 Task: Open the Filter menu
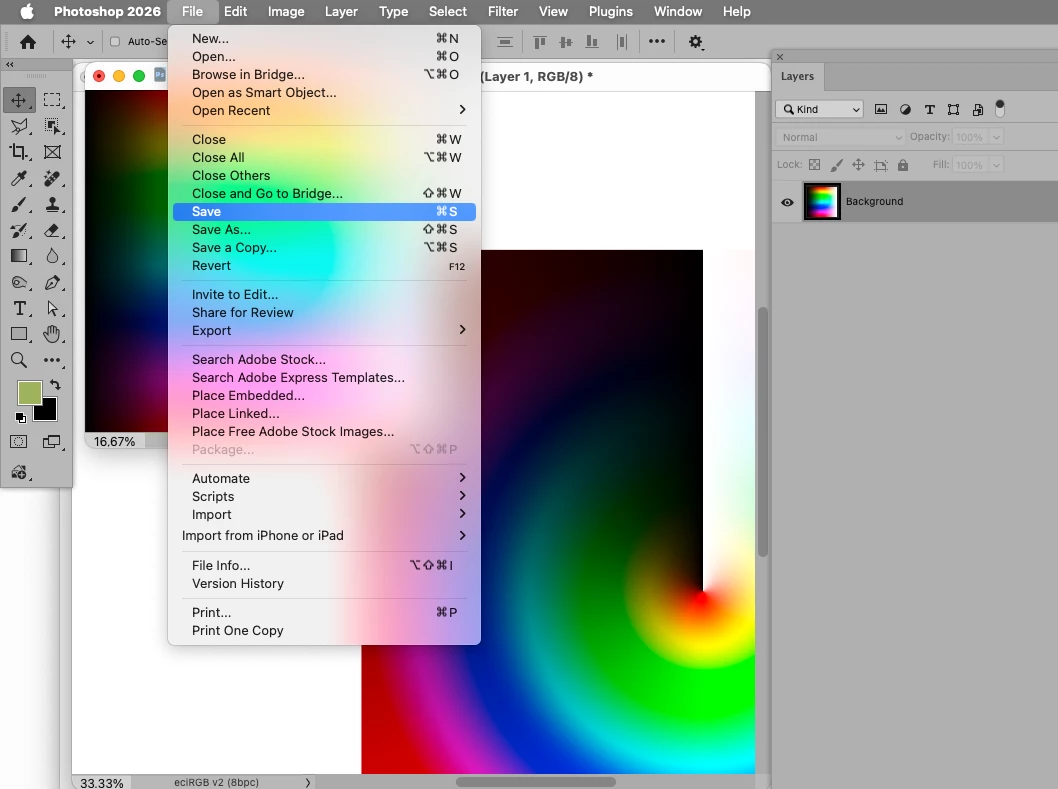coord(503,11)
